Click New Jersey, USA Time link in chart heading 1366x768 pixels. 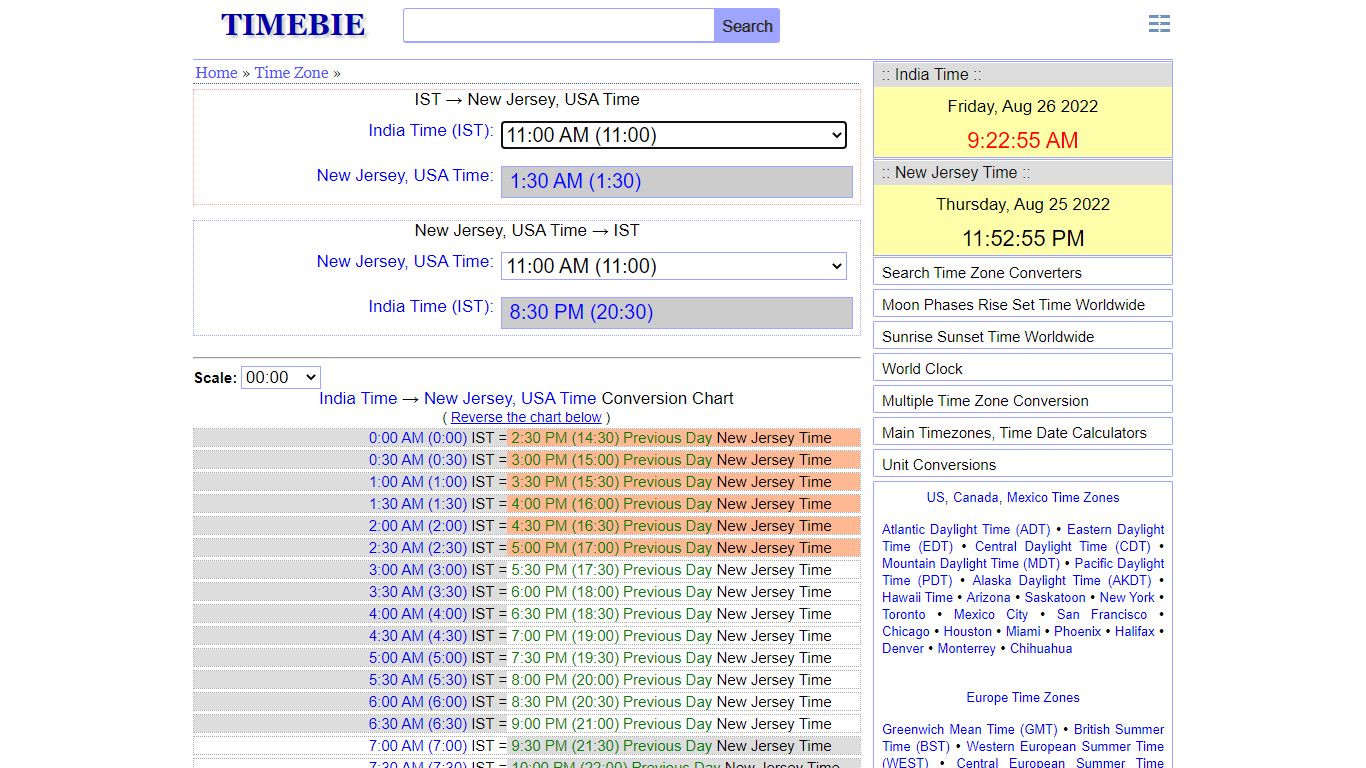click(510, 398)
